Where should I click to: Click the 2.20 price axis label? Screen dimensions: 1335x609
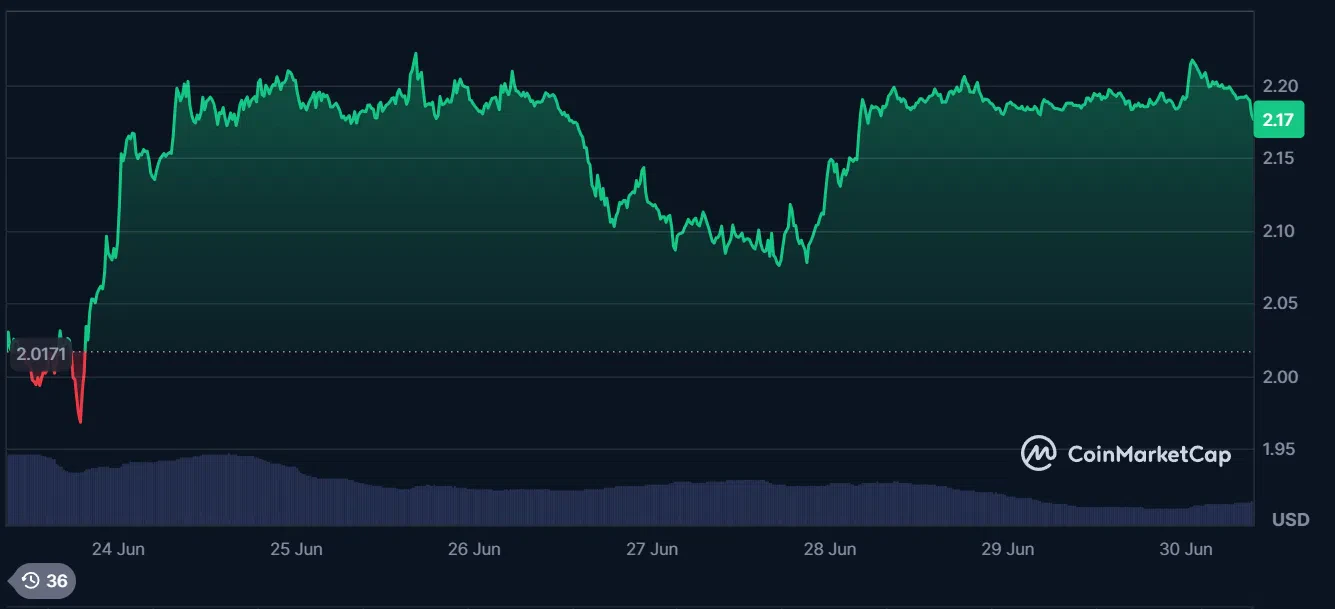pos(1280,86)
